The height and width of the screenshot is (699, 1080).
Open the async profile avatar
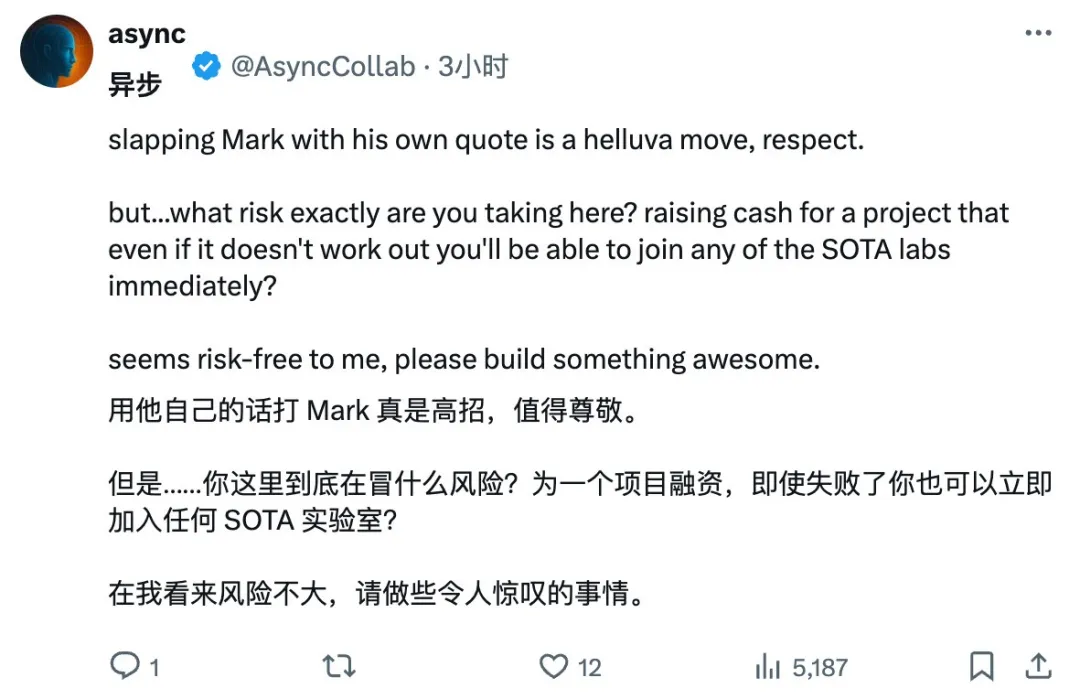(57, 51)
